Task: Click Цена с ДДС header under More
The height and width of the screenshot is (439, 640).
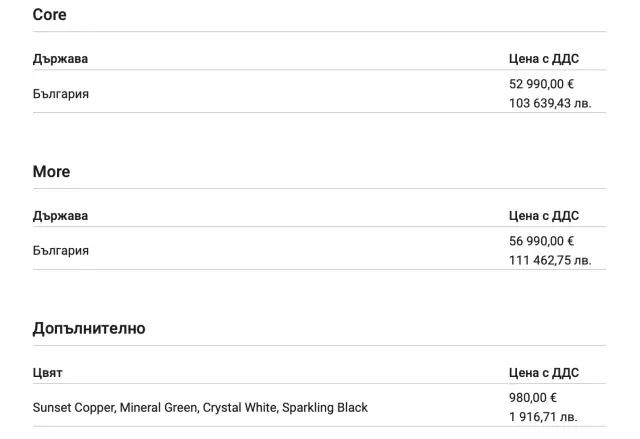Action: point(543,216)
